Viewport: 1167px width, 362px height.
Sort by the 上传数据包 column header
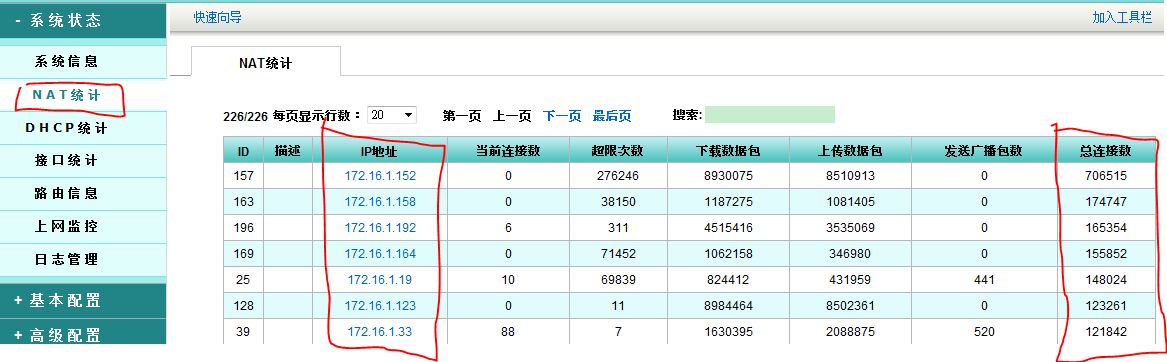pos(850,150)
